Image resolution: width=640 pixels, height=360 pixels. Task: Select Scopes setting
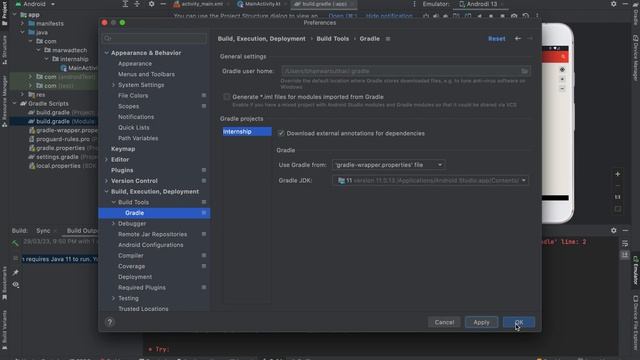click(129, 106)
